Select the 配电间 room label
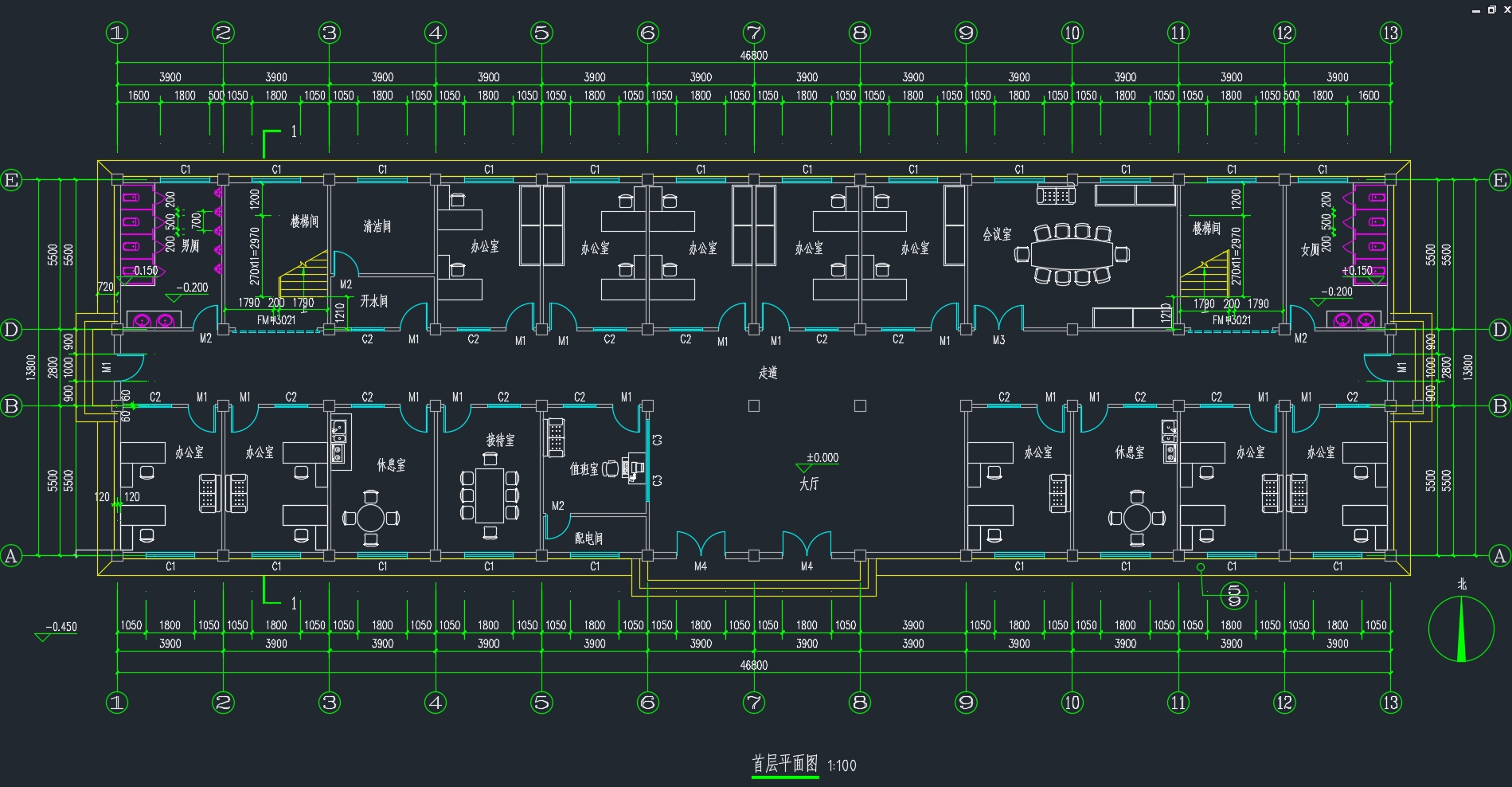 tap(588, 538)
